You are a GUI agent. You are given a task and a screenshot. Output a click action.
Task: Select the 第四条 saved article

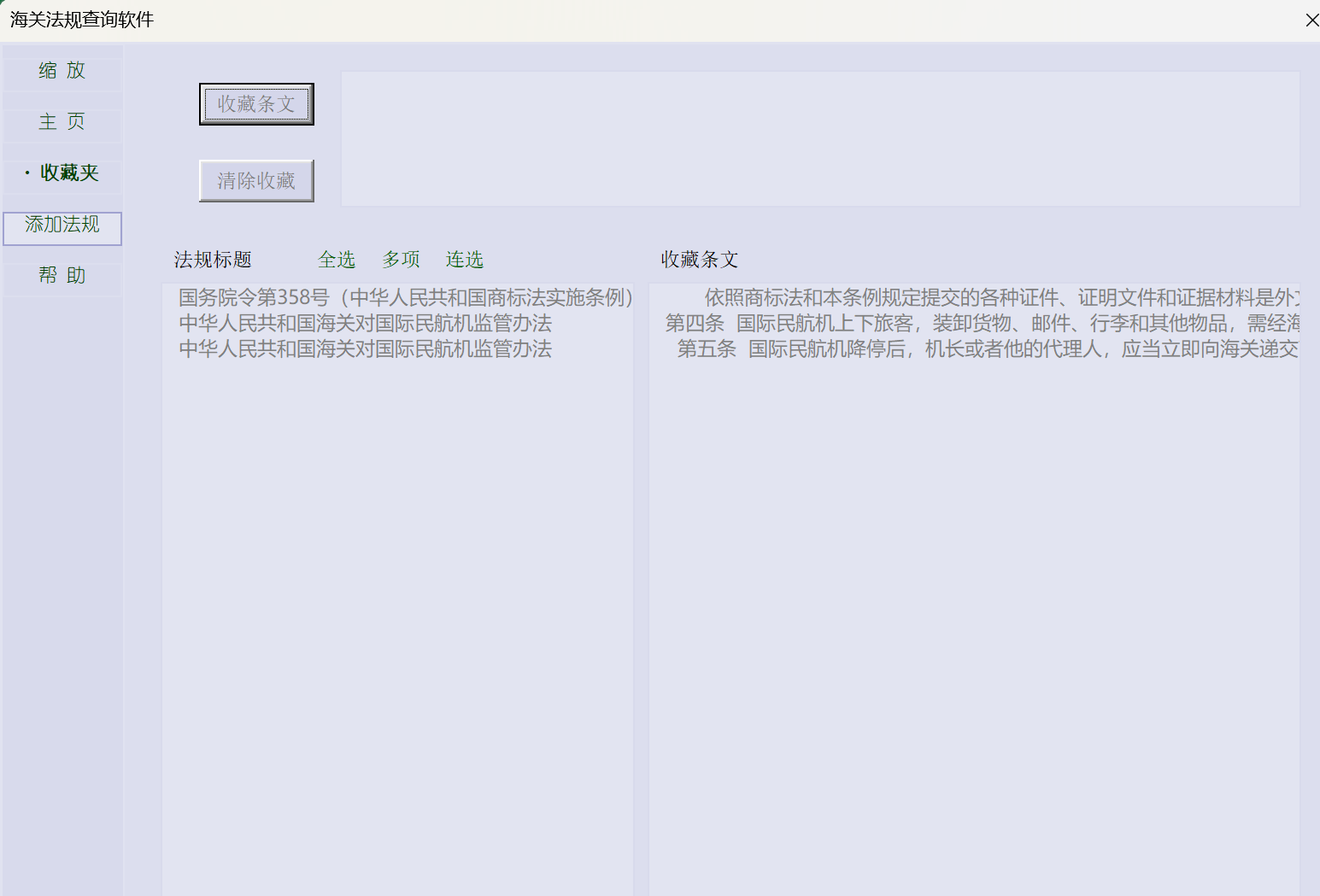pos(983,323)
